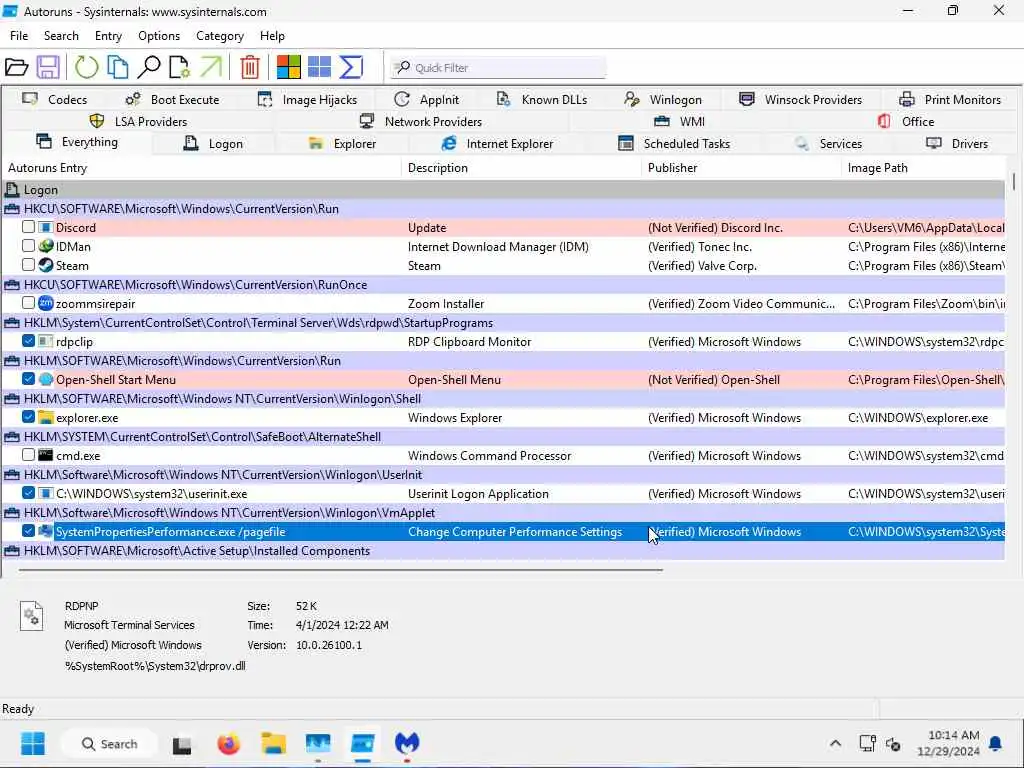Click the Discord entry icon

pos(46,227)
